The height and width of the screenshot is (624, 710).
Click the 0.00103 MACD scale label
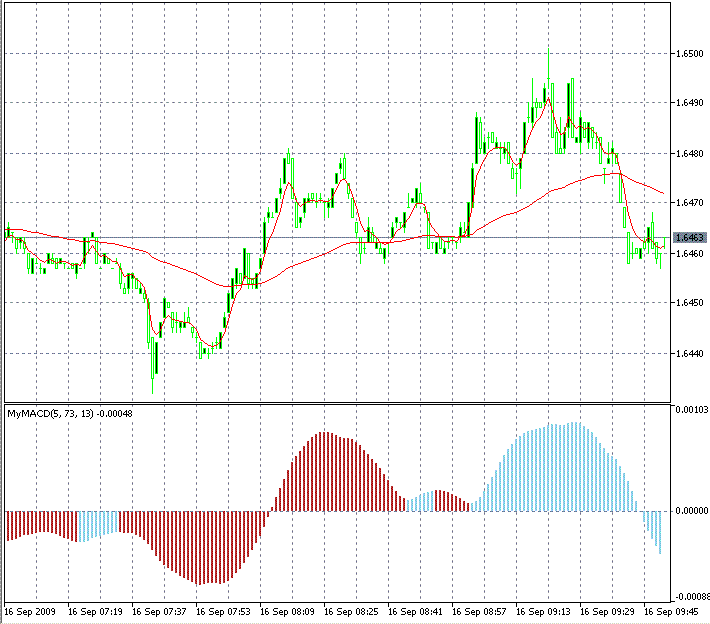pyautogui.click(x=692, y=410)
